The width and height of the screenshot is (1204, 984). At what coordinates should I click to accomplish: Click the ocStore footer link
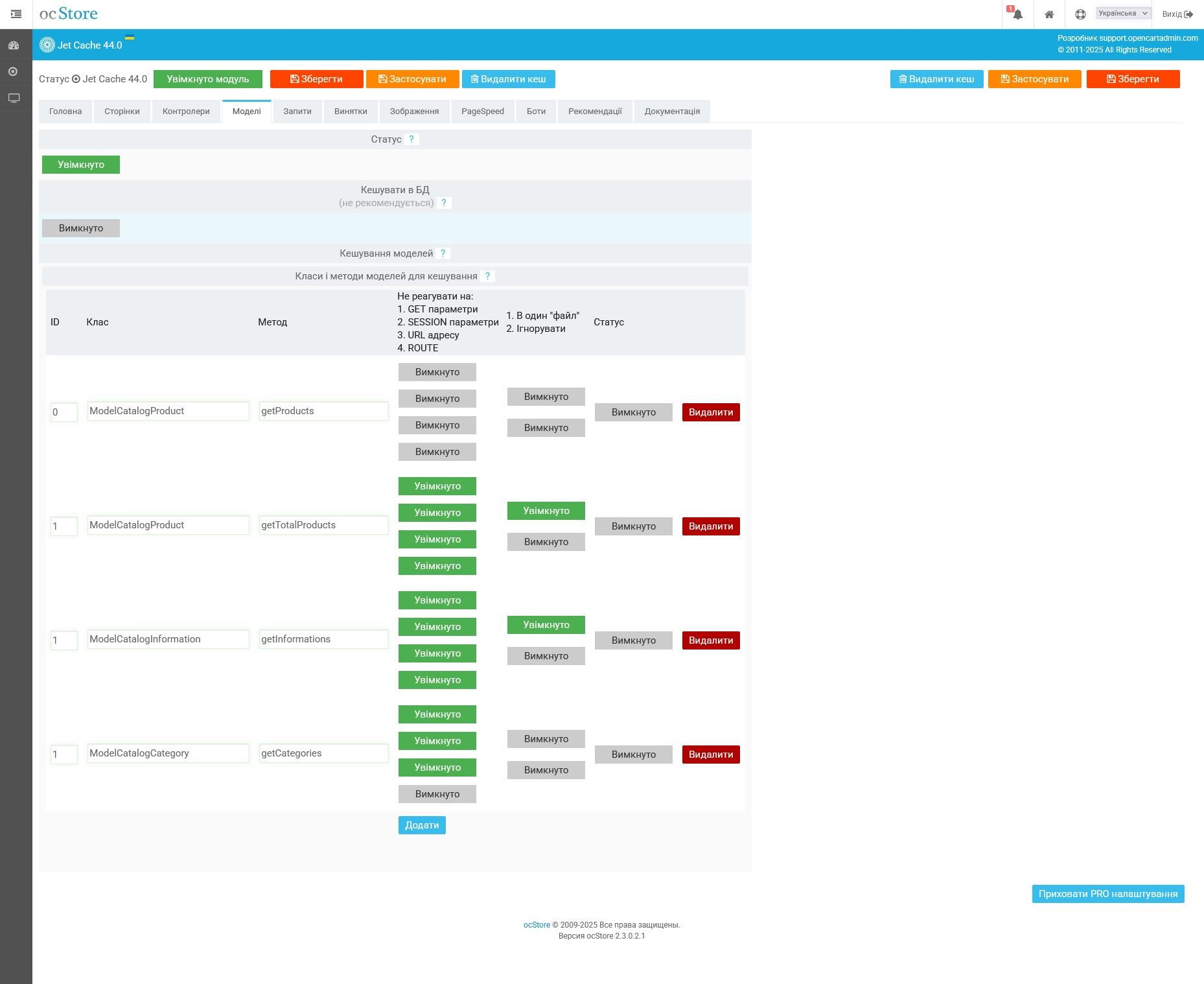[537, 925]
